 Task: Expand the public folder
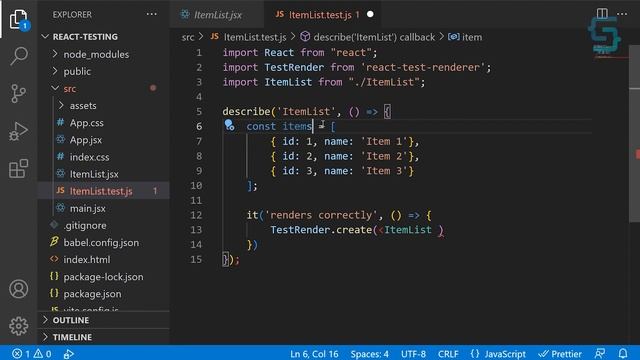tap(77, 71)
